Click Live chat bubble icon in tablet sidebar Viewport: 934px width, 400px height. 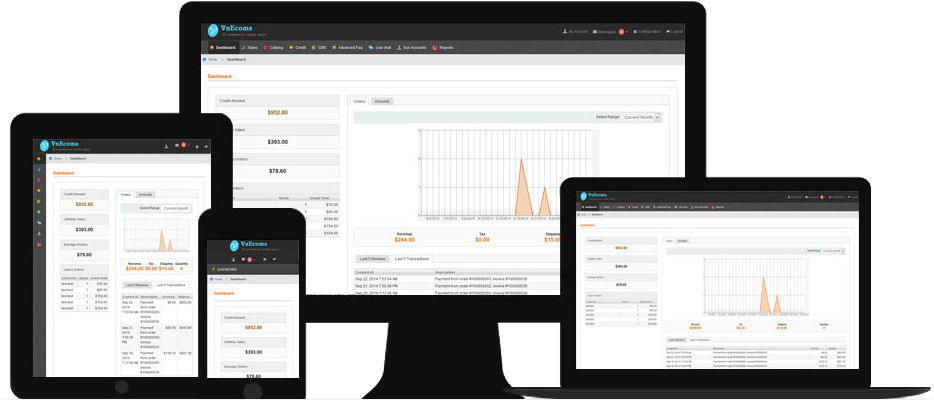[x=39, y=223]
